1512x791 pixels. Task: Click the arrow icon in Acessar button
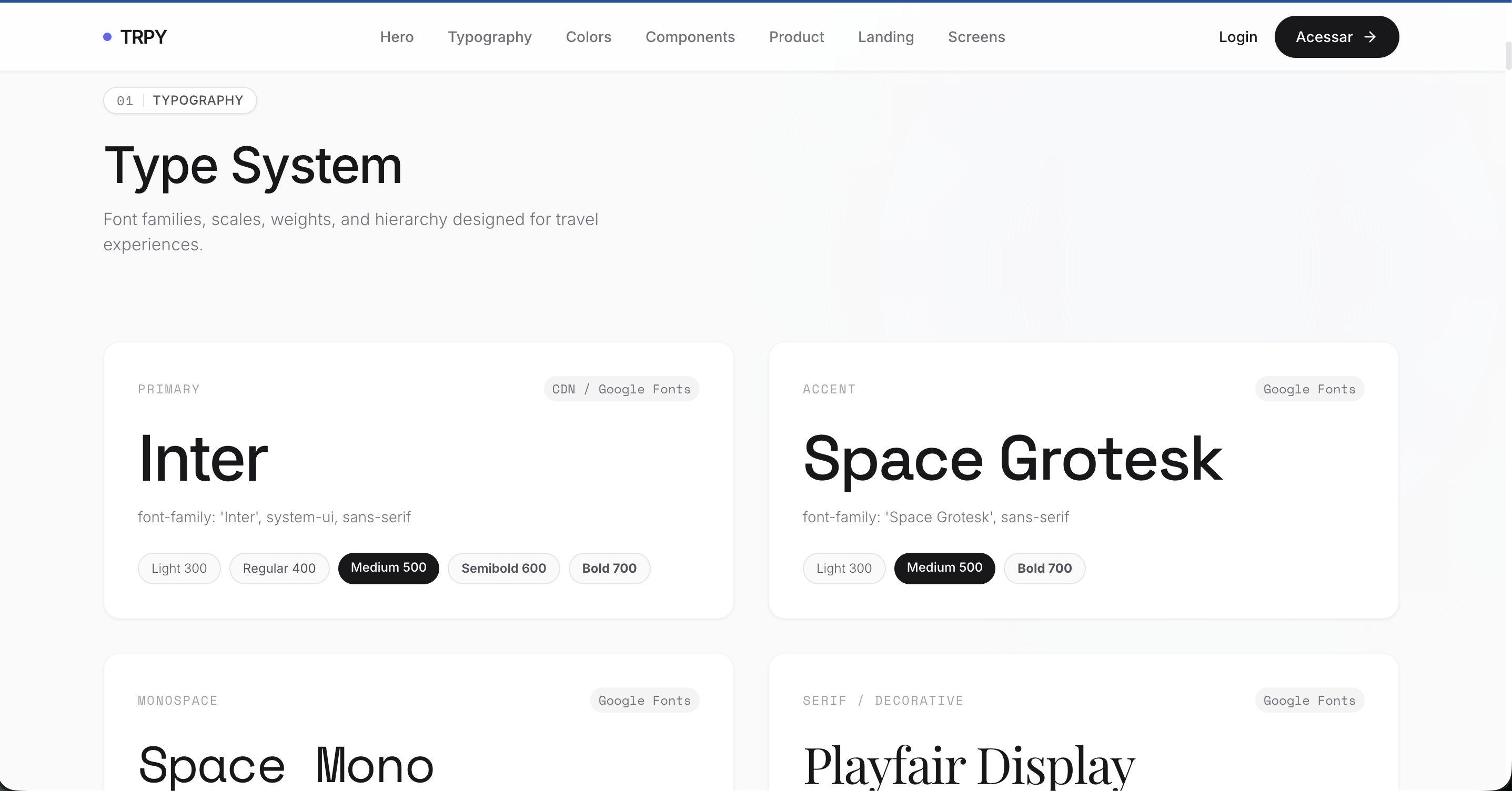point(1370,37)
